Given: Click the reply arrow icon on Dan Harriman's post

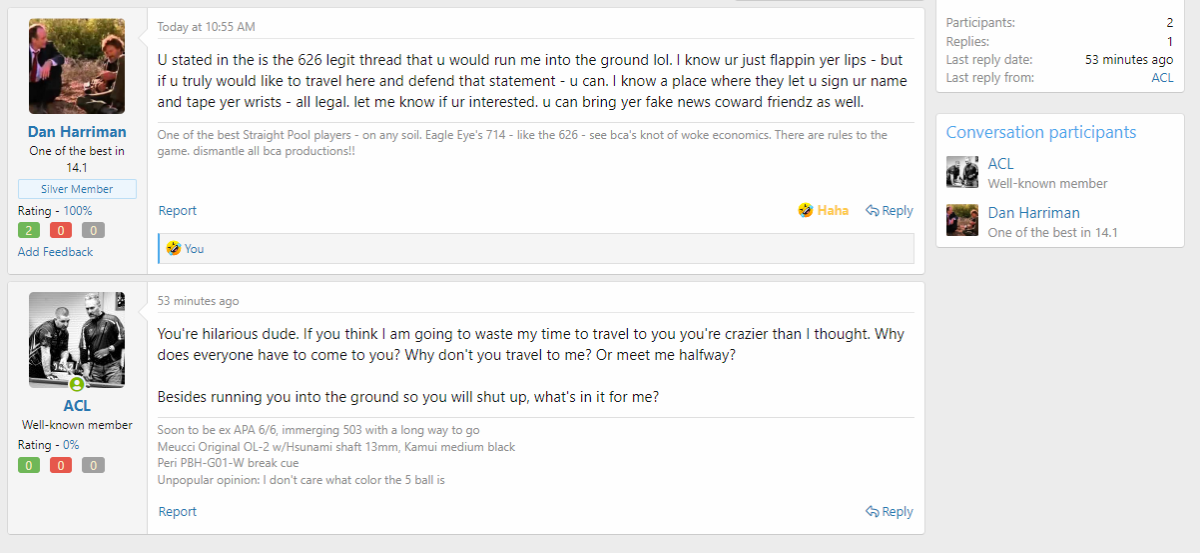Looking at the screenshot, I should click(x=872, y=210).
